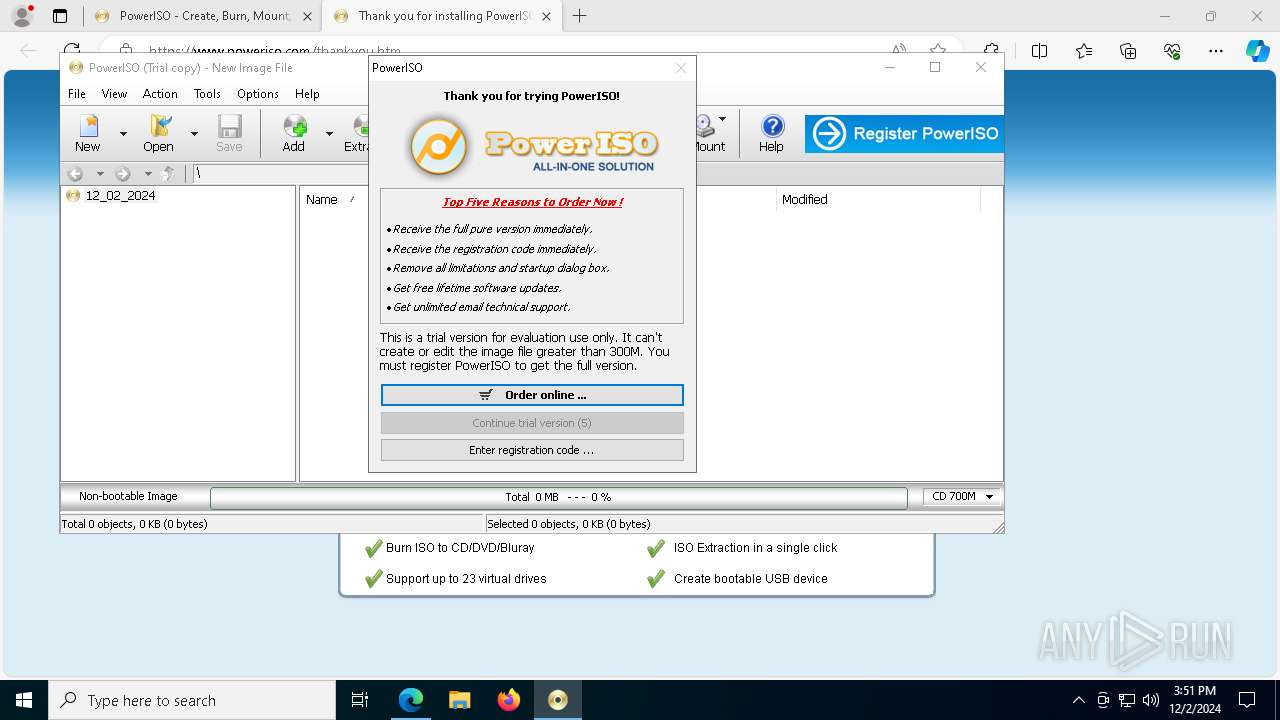Click Continue trial version button

click(x=532, y=423)
